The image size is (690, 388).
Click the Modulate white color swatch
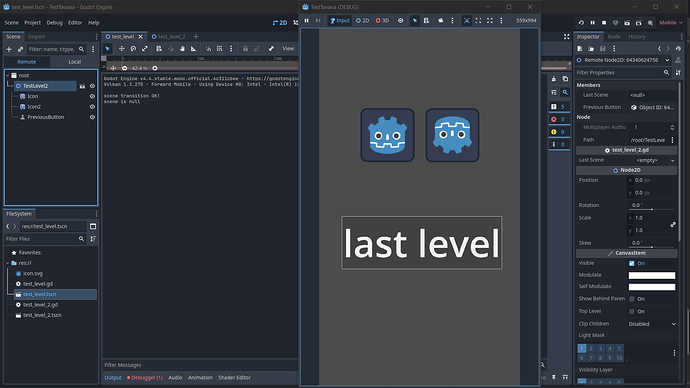coord(652,275)
